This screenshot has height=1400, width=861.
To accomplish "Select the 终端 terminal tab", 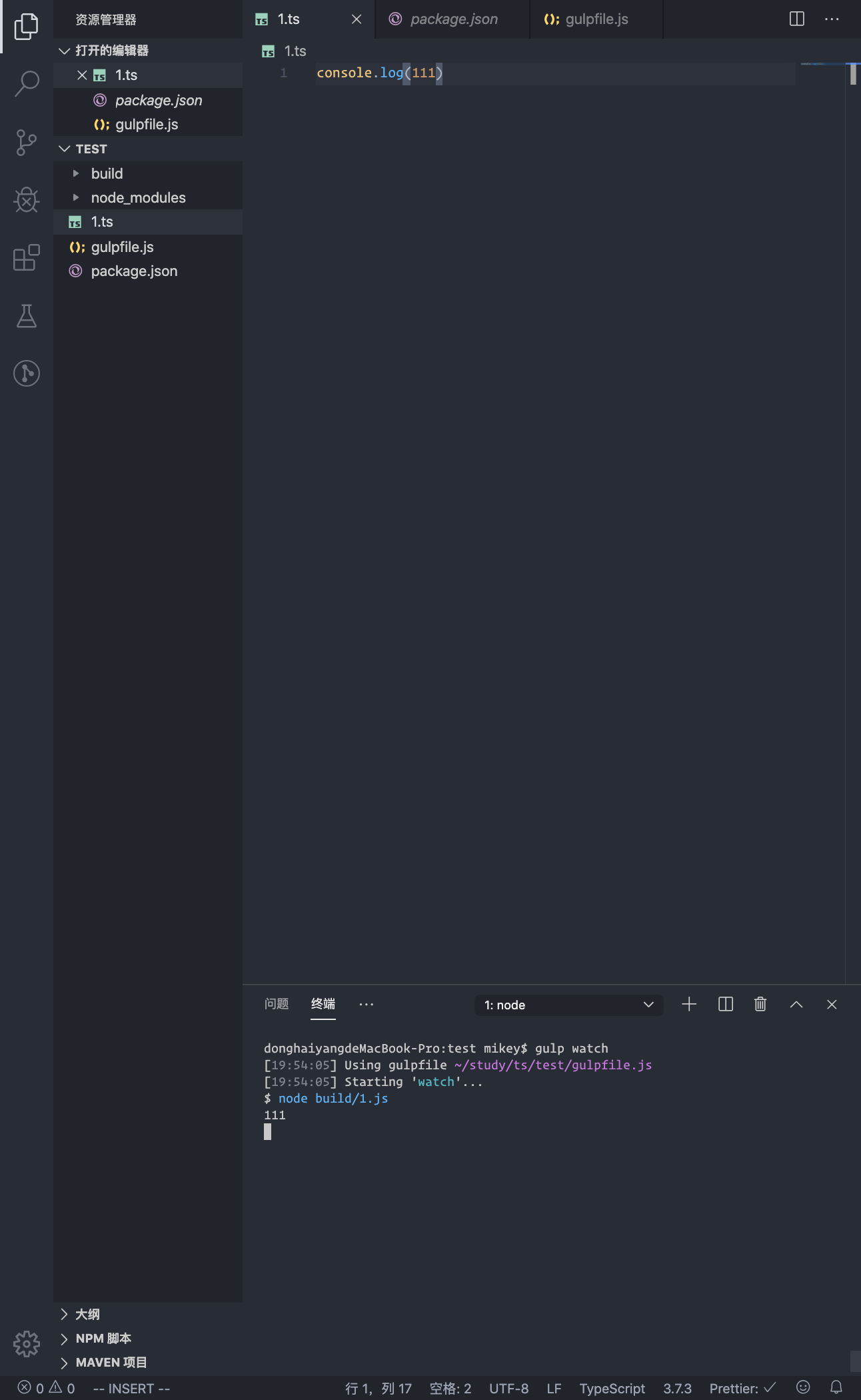I will (x=323, y=1004).
